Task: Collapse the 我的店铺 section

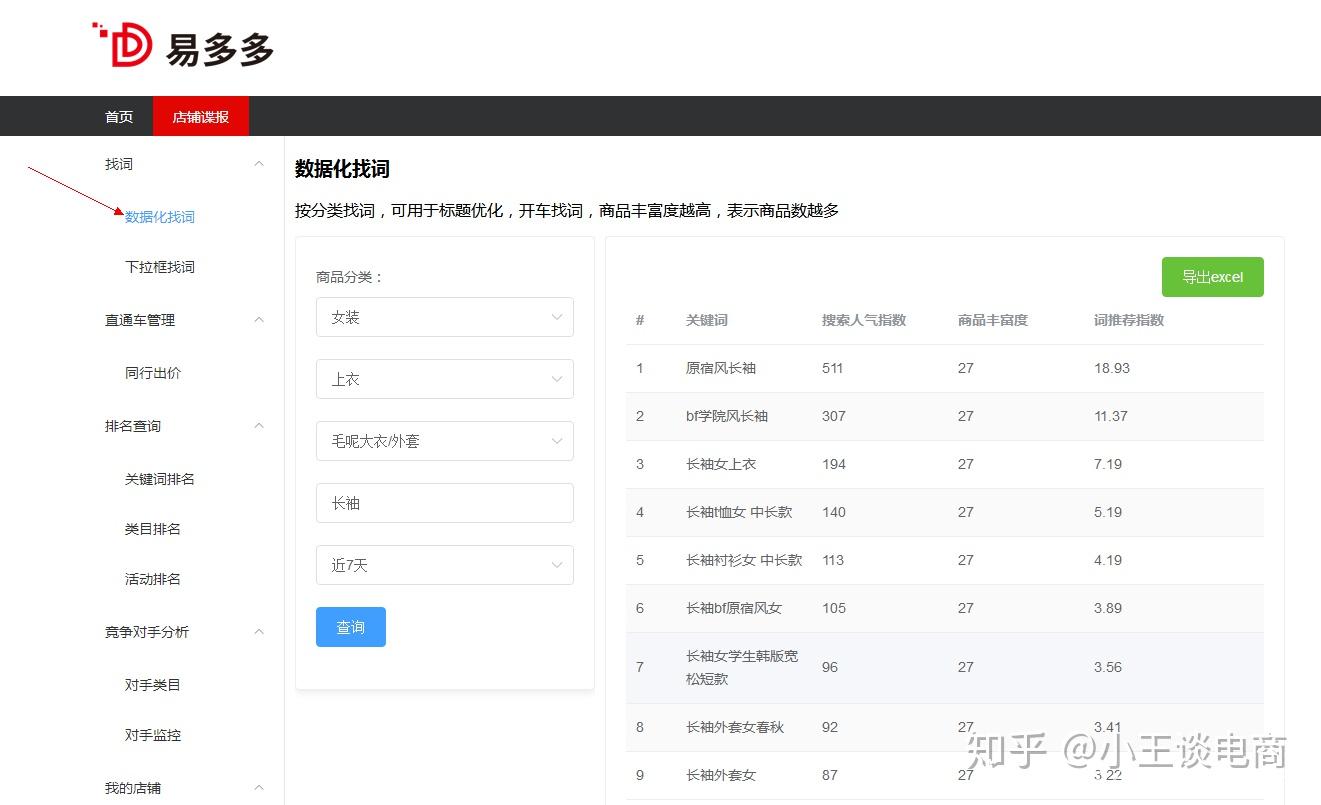Action: click(x=259, y=788)
